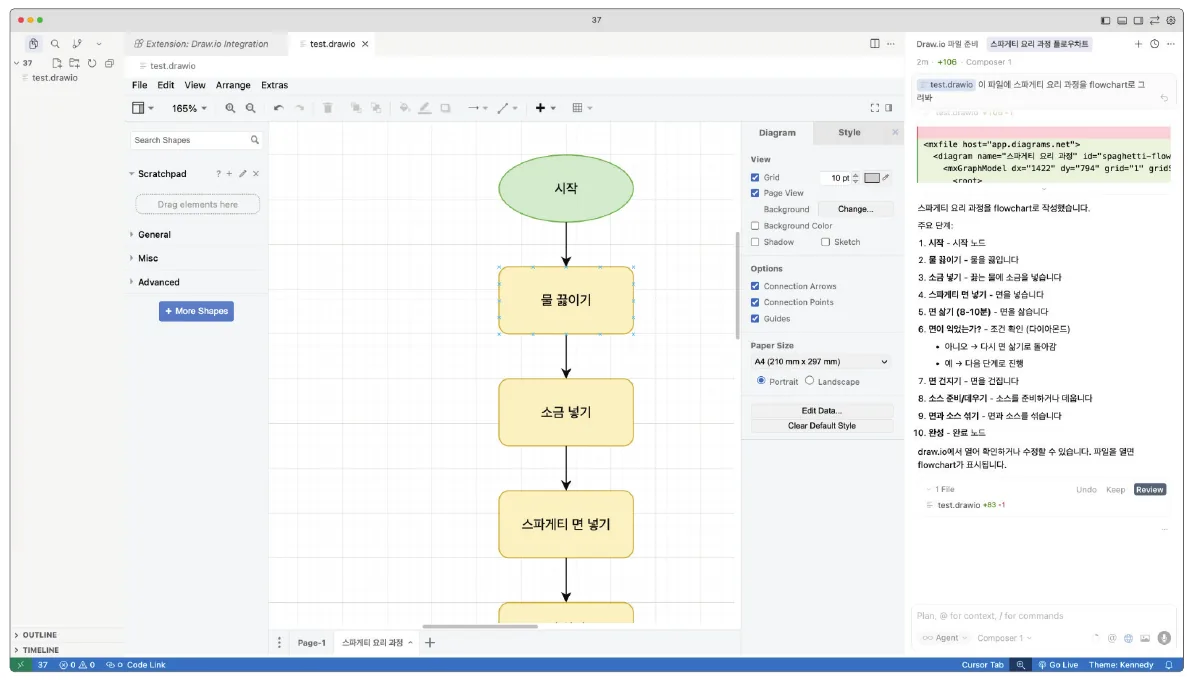Expand the Misc shapes section
Viewport: 1192px width, 680px height.
coord(148,259)
